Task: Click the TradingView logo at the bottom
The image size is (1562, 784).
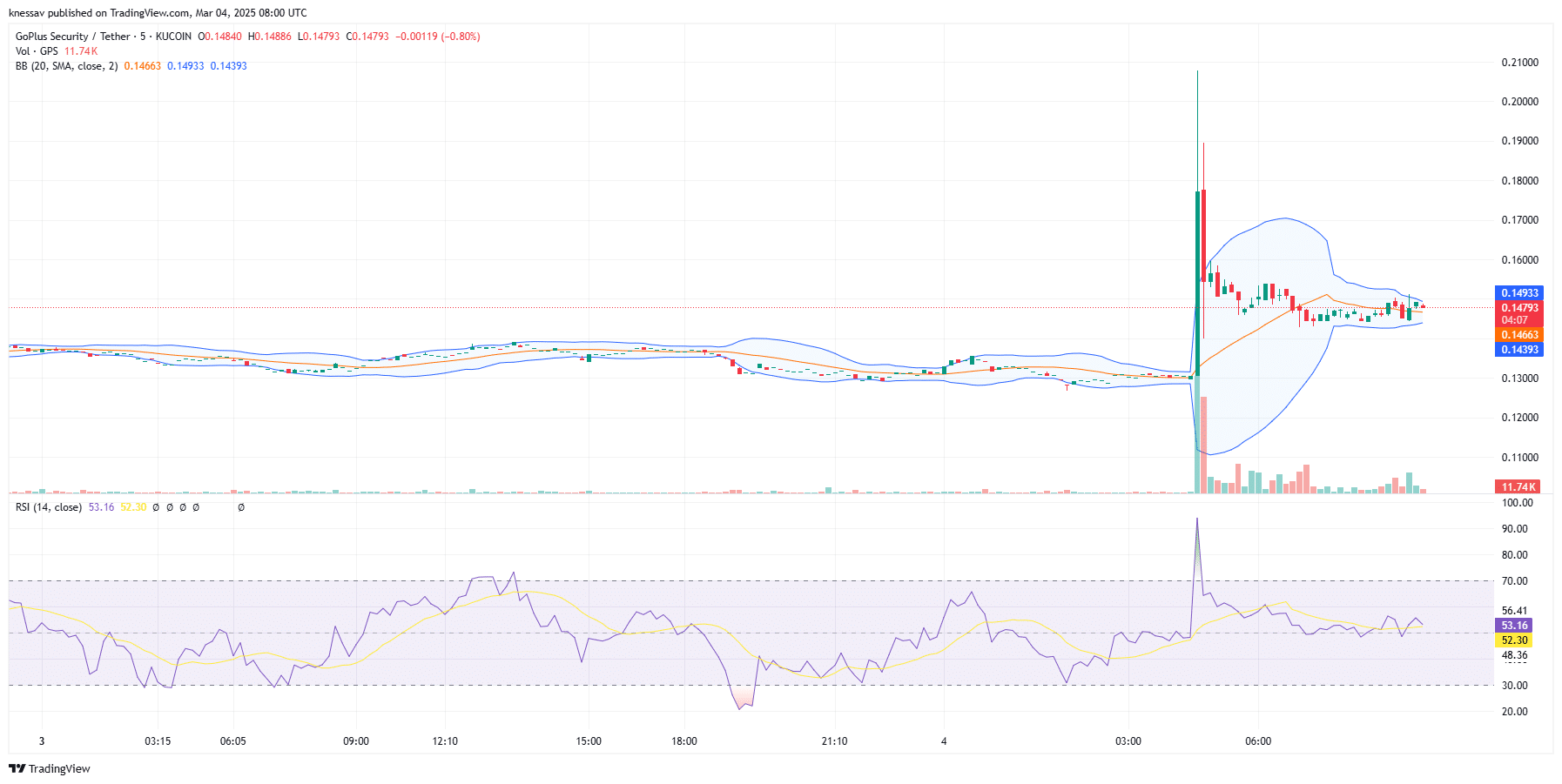Action: tap(50, 768)
